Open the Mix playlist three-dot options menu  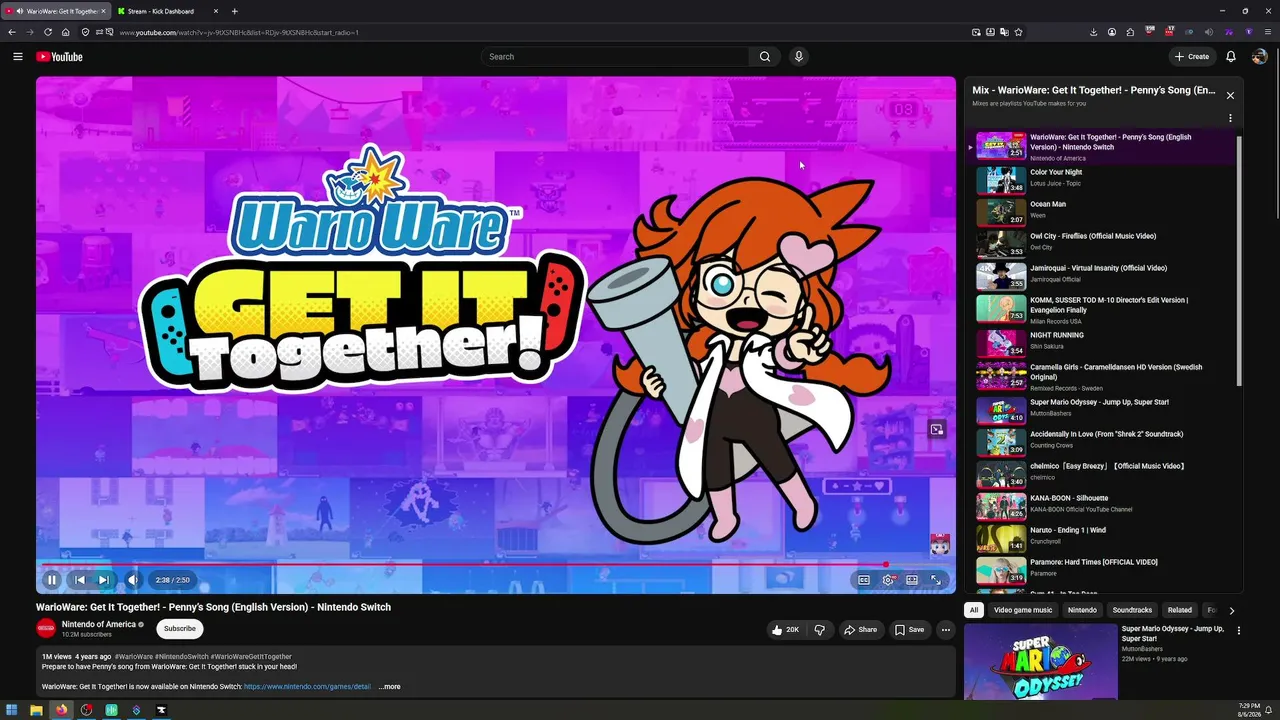(x=1230, y=118)
